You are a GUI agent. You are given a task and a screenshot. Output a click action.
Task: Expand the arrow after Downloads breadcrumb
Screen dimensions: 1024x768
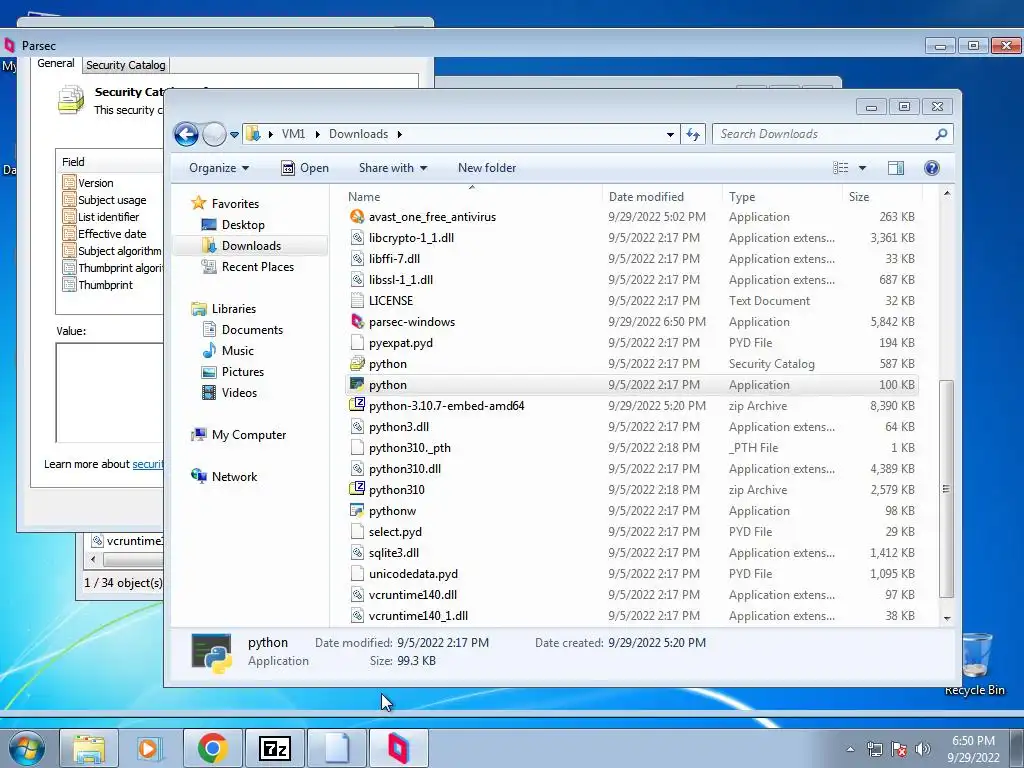click(x=400, y=134)
